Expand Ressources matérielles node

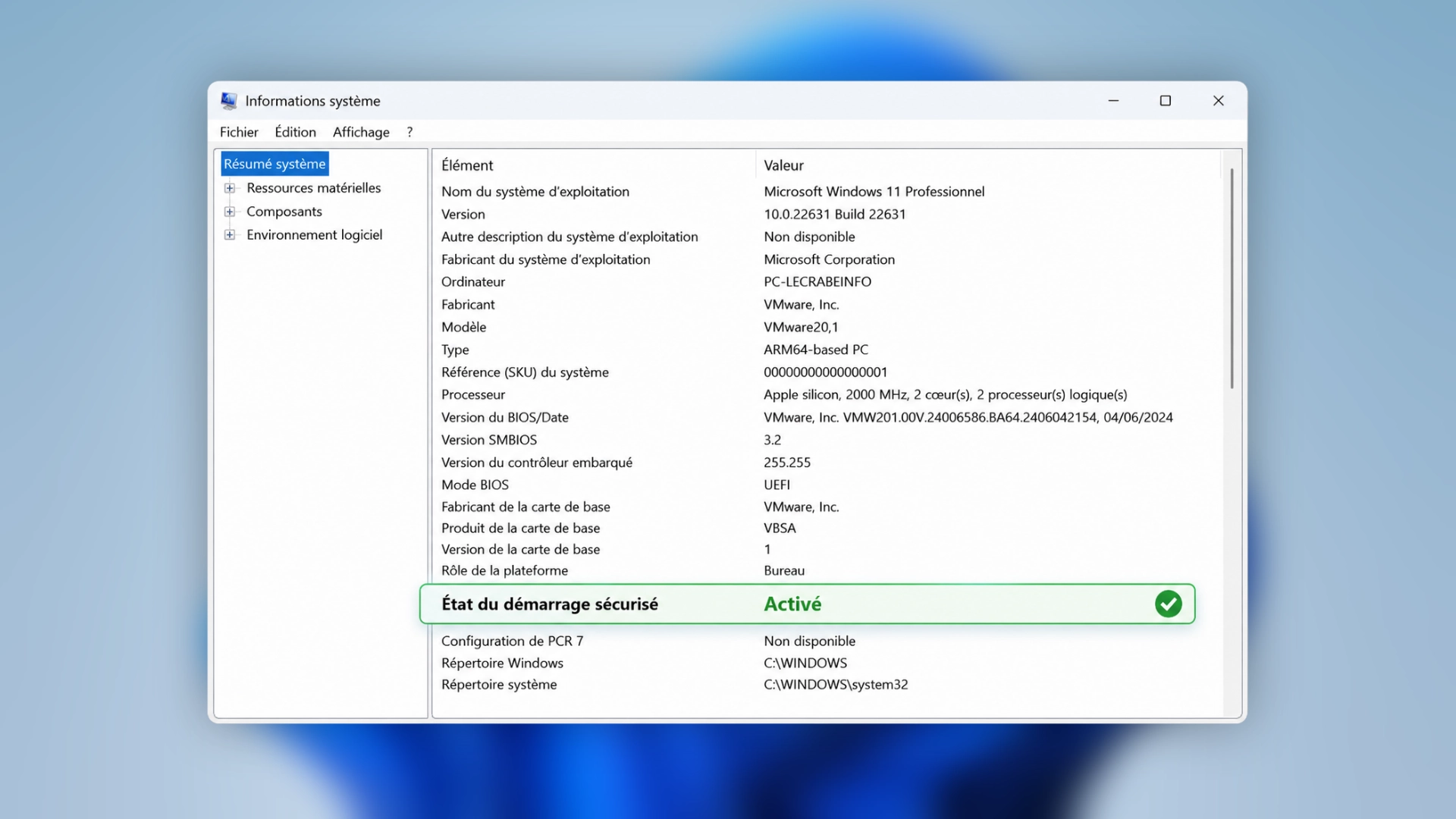point(229,188)
